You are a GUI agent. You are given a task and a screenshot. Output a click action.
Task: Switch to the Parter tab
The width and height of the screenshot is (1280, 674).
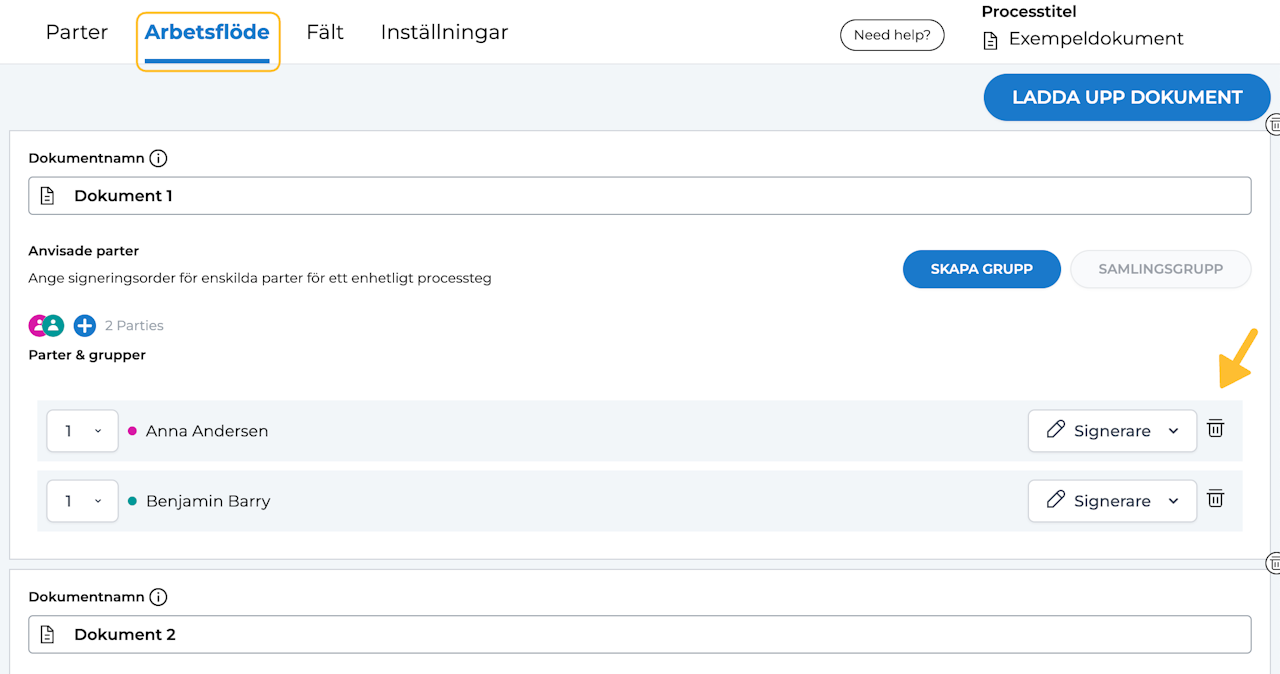pyautogui.click(x=77, y=32)
